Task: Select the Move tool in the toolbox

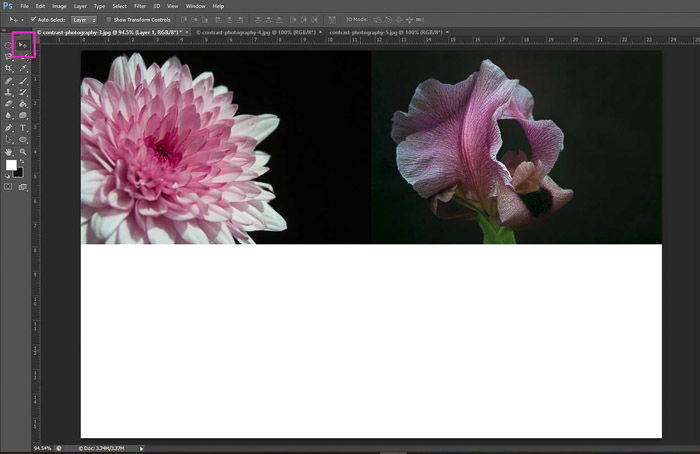Action: coord(22,45)
